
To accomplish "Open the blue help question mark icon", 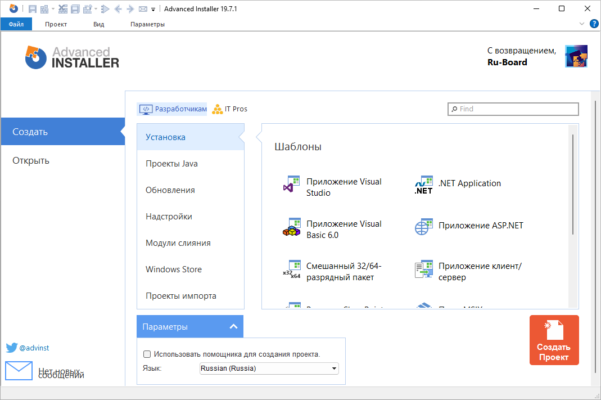I will (594, 24).
